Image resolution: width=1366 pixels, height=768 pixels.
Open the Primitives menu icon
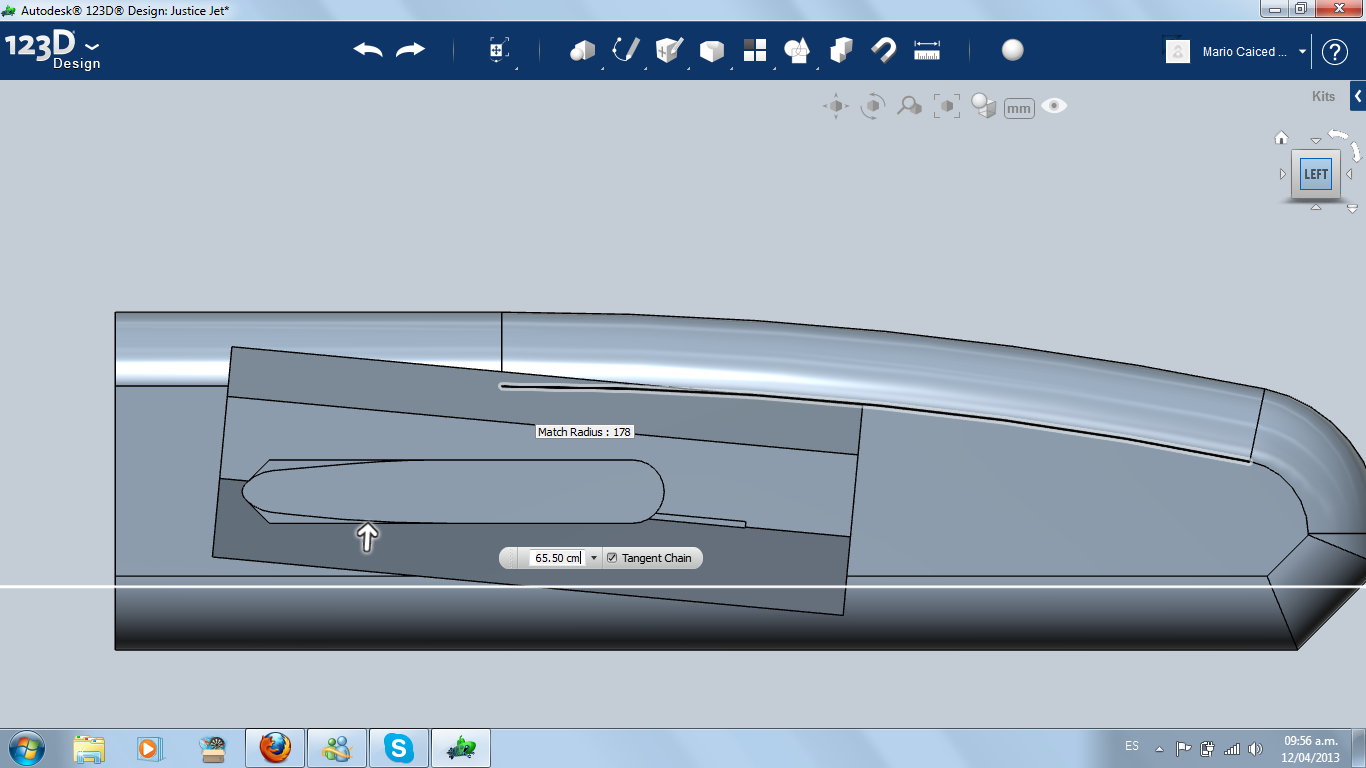[582, 50]
